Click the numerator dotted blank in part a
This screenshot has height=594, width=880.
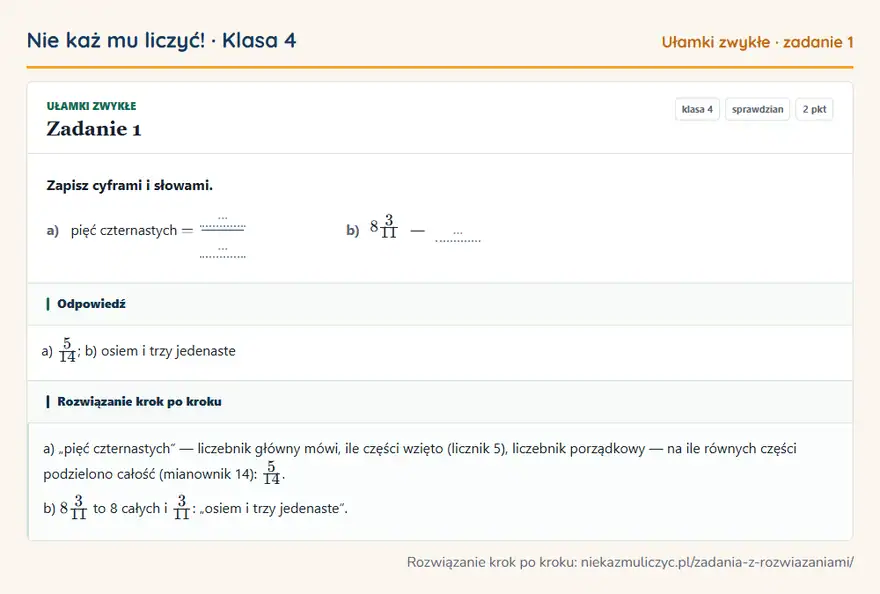223,222
